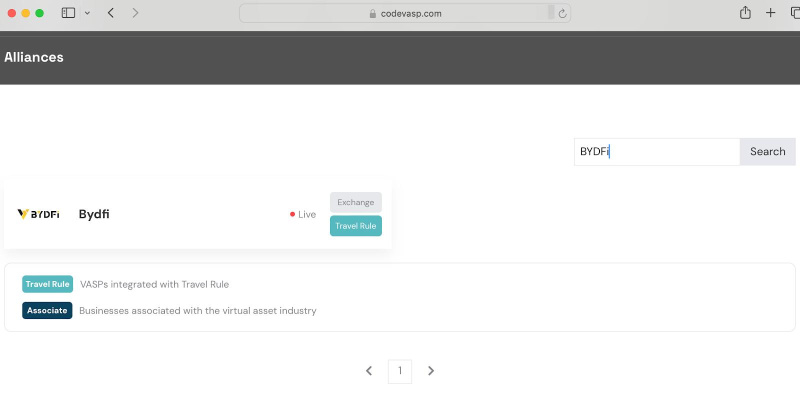Select the Exchange tag on Bydfi card
800x395 pixels.
tap(356, 202)
